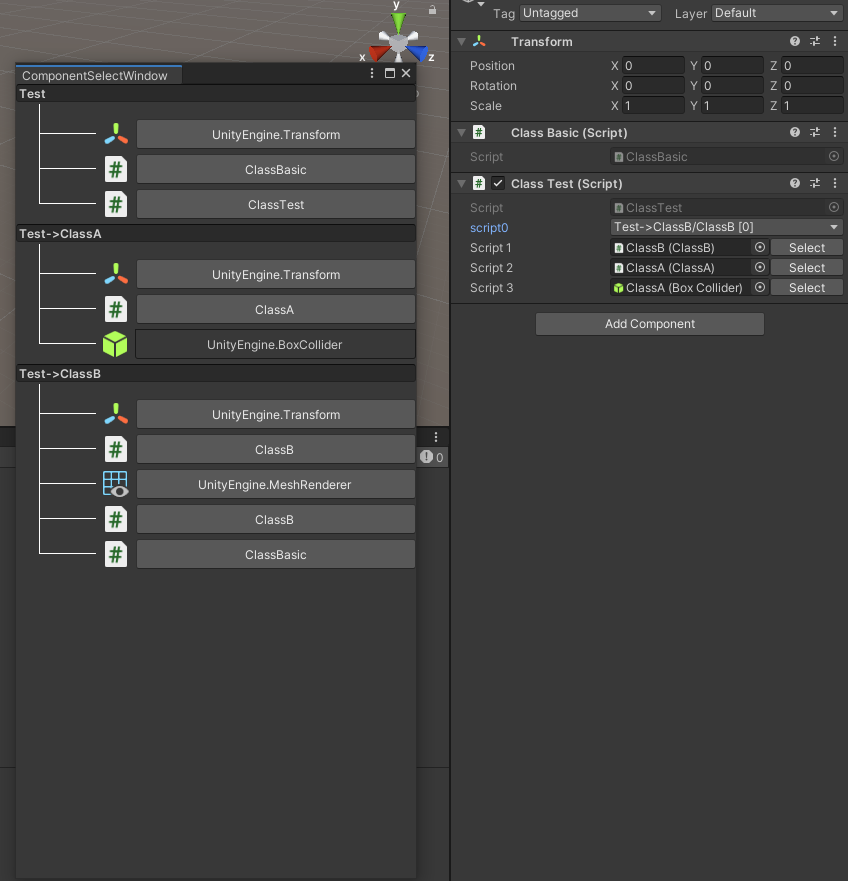Click the UnityEngine.Transform button under Test->ClassA
Image resolution: width=848 pixels, height=881 pixels.
pos(276,274)
